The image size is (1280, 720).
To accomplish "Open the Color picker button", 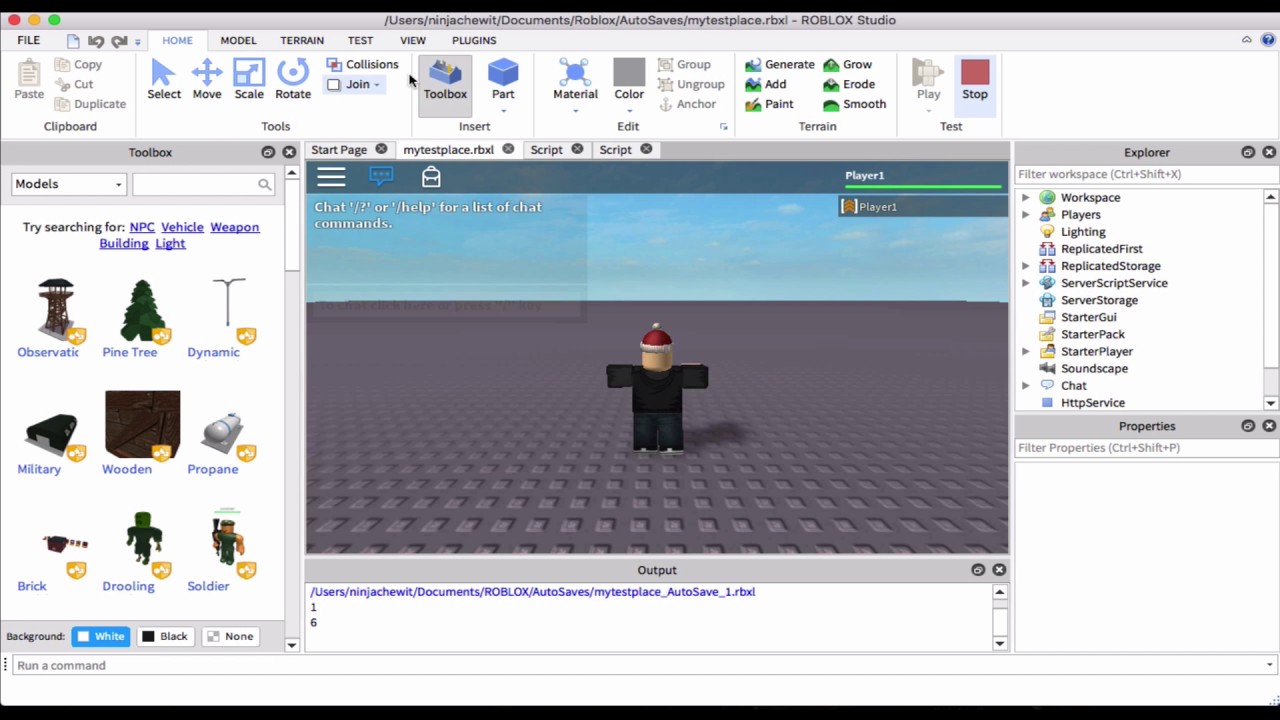I will coord(629,80).
